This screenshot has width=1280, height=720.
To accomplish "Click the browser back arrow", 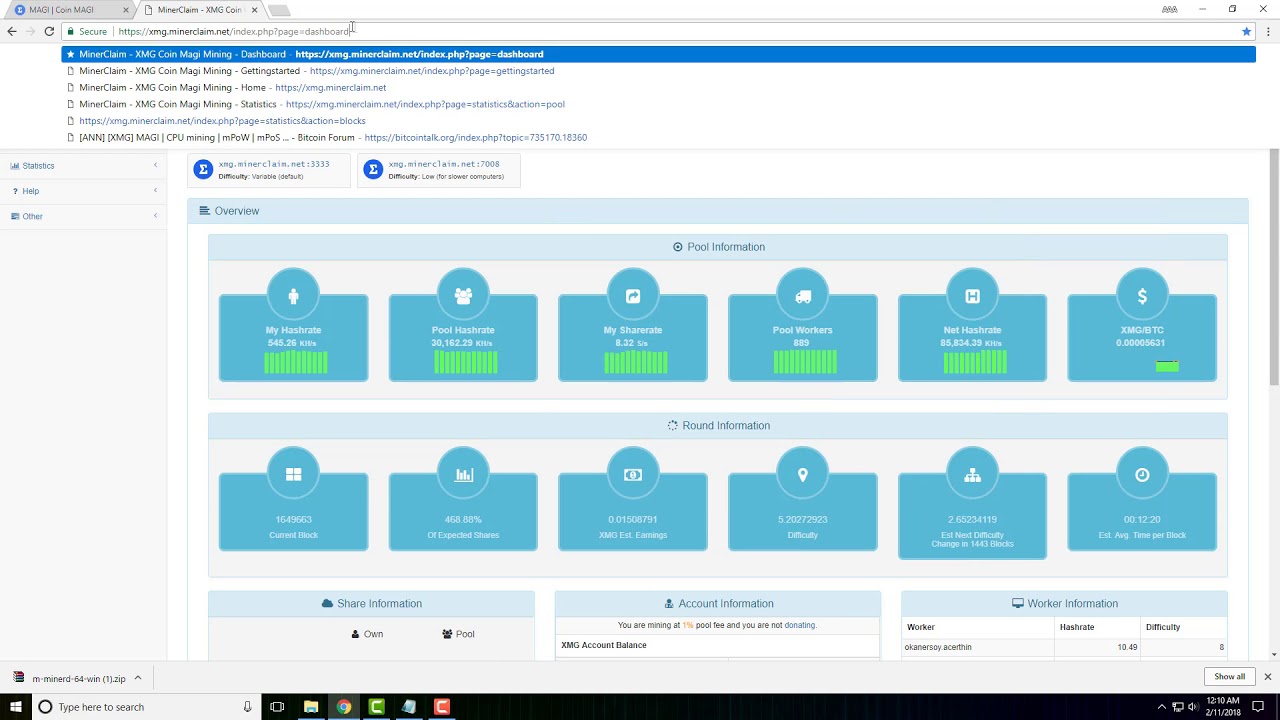I will point(12,31).
